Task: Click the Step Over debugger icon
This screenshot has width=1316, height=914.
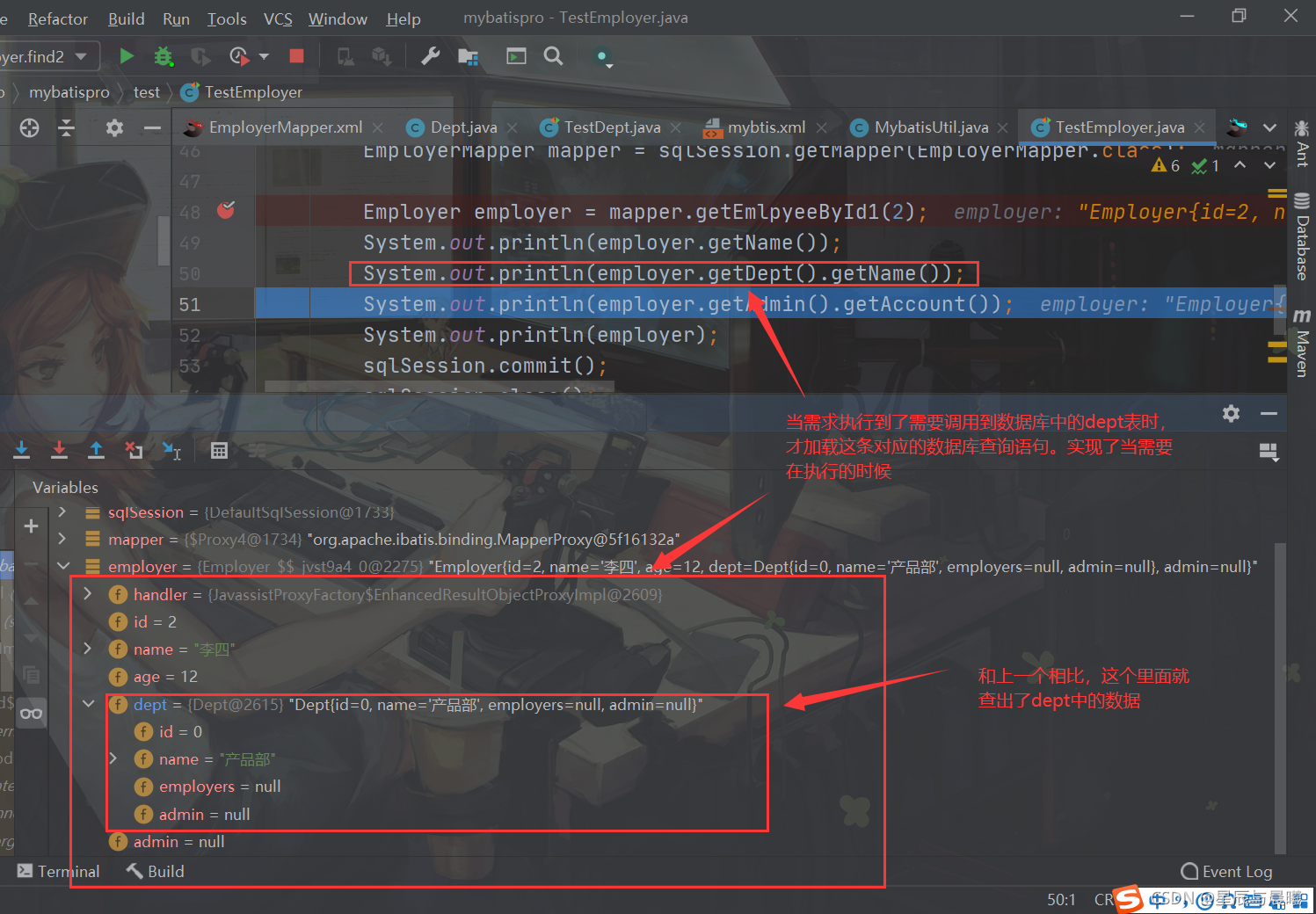Action: pos(22,450)
